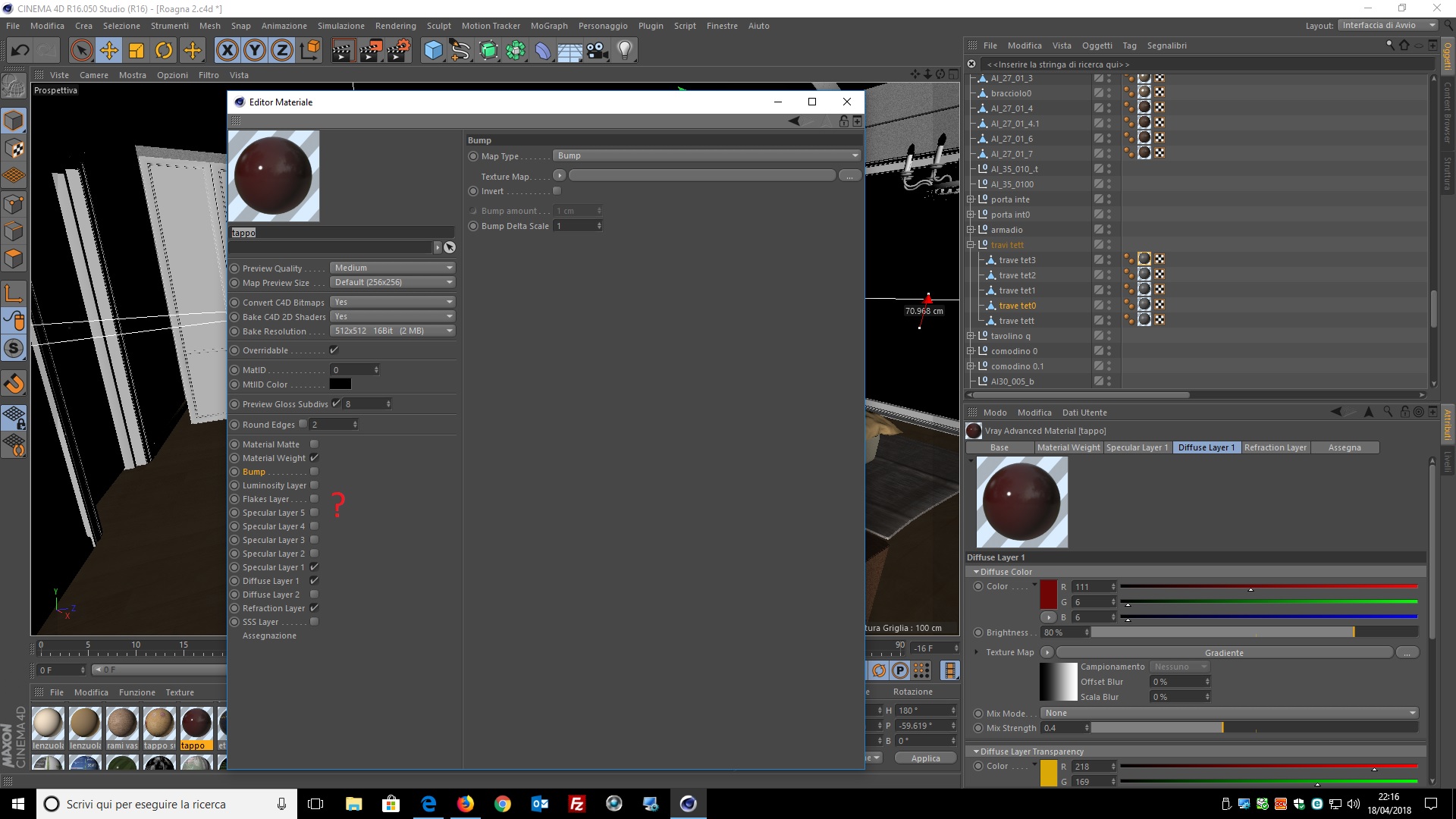Viewport: 1456px width, 819px height.
Task: Select the Rotate tool icon
Action: [164, 51]
